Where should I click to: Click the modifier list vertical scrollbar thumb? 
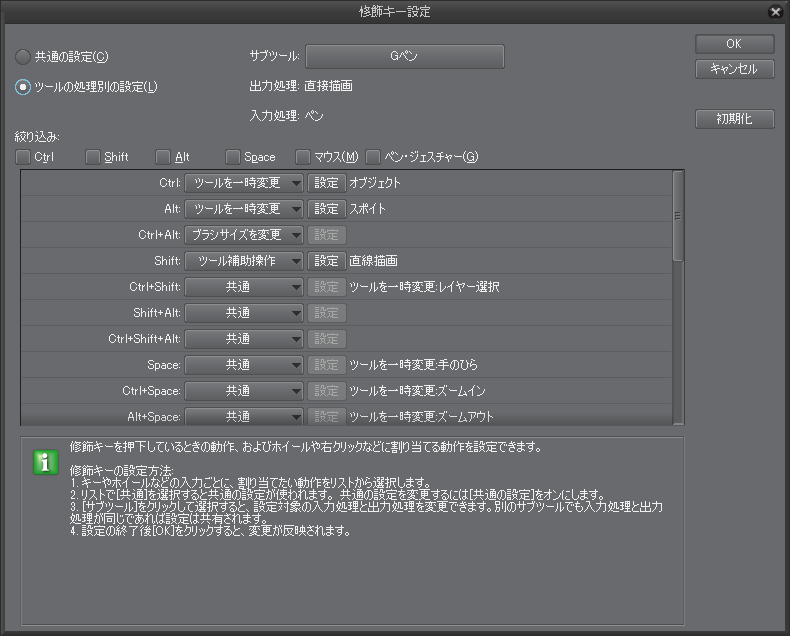click(x=678, y=216)
